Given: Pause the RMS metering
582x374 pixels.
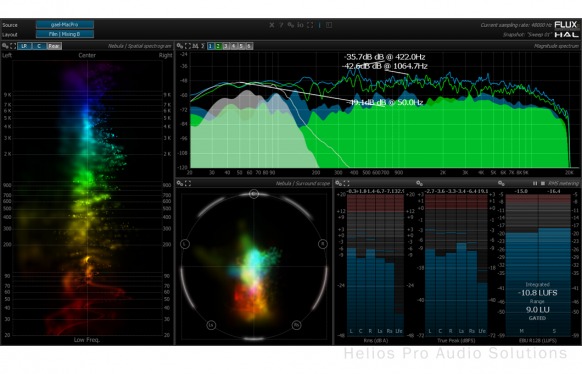Looking at the screenshot, I should click(x=535, y=183).
